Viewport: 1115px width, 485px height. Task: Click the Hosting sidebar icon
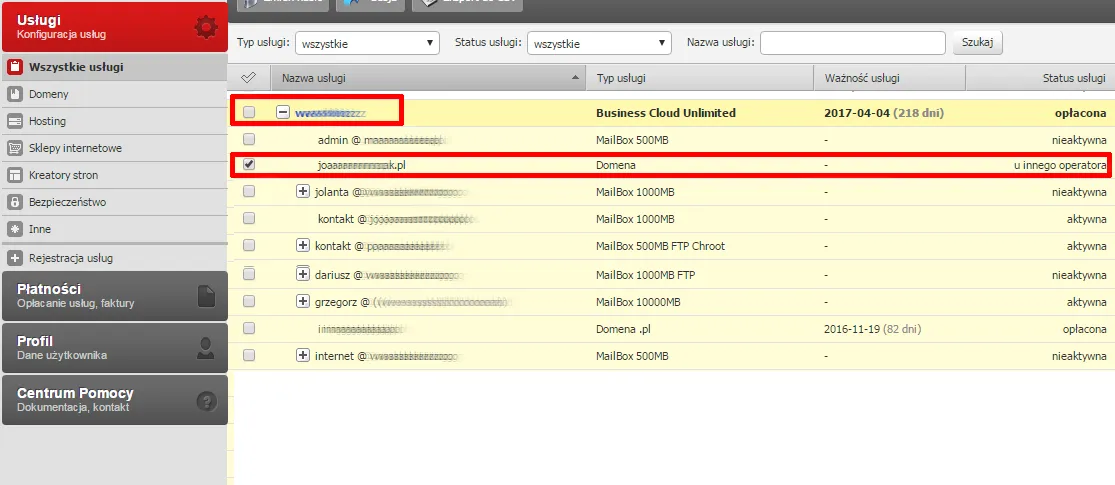(x=15, y=121)
